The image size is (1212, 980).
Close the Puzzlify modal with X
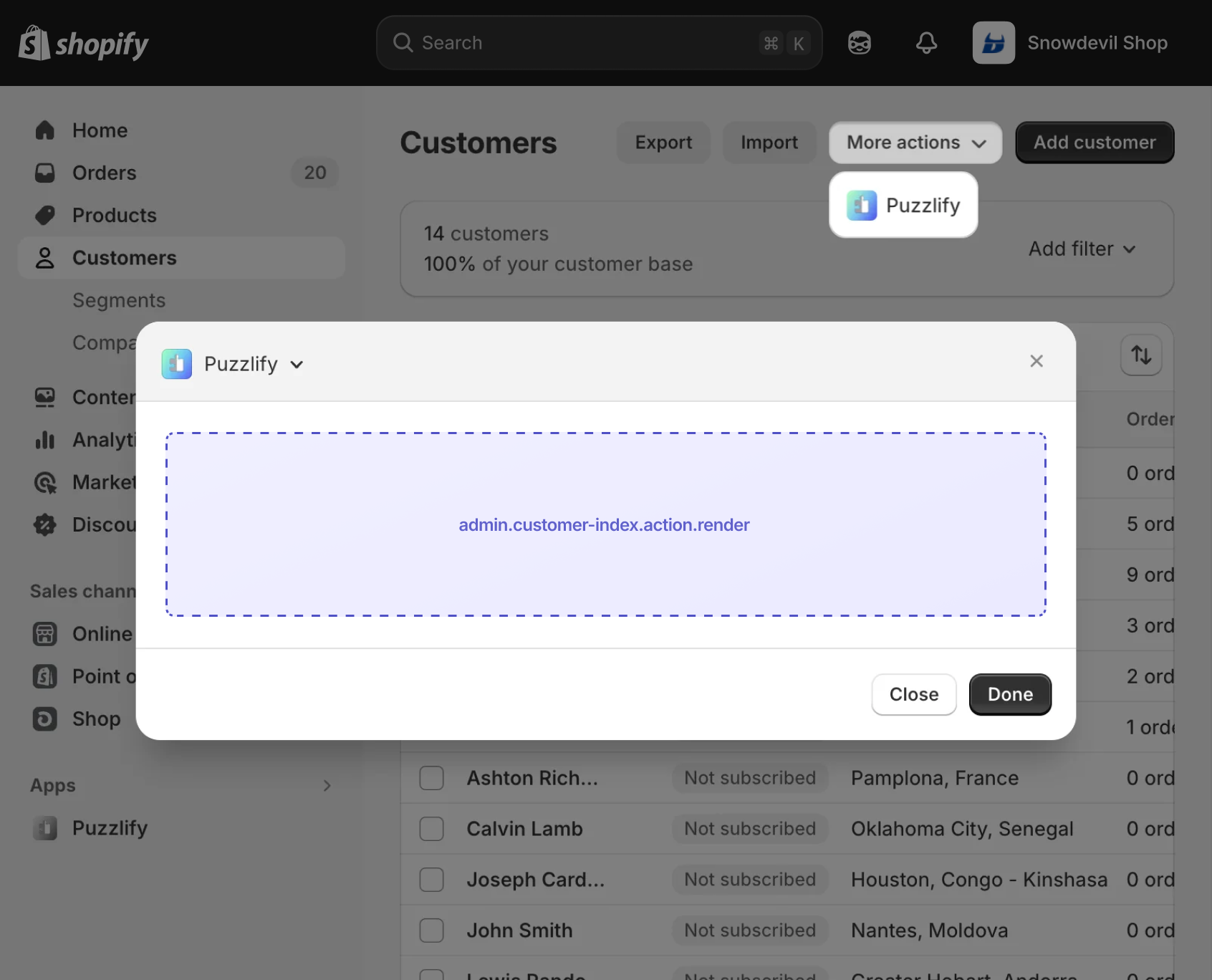(x=1037, y=361)
